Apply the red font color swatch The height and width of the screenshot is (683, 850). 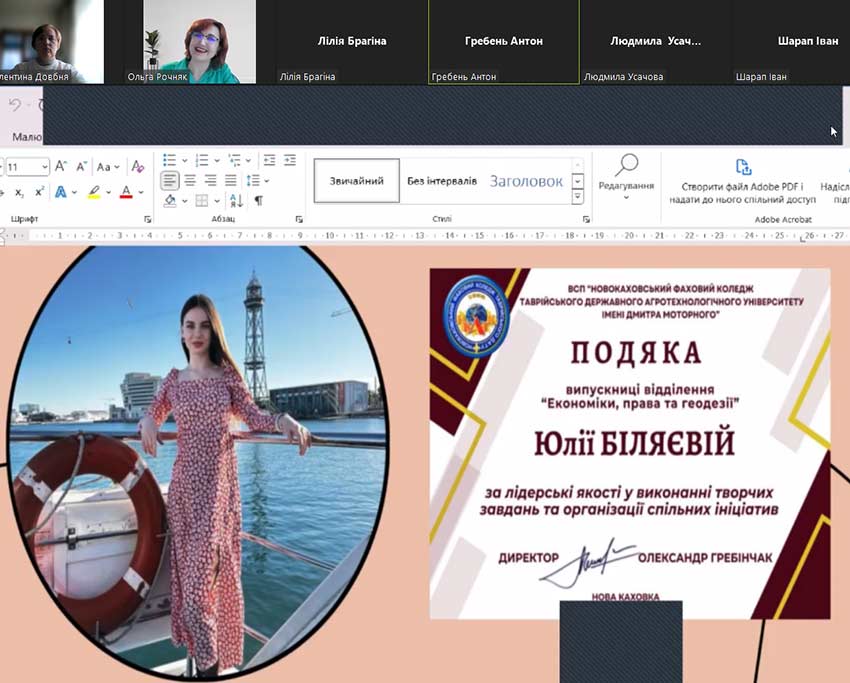[126, 192]
